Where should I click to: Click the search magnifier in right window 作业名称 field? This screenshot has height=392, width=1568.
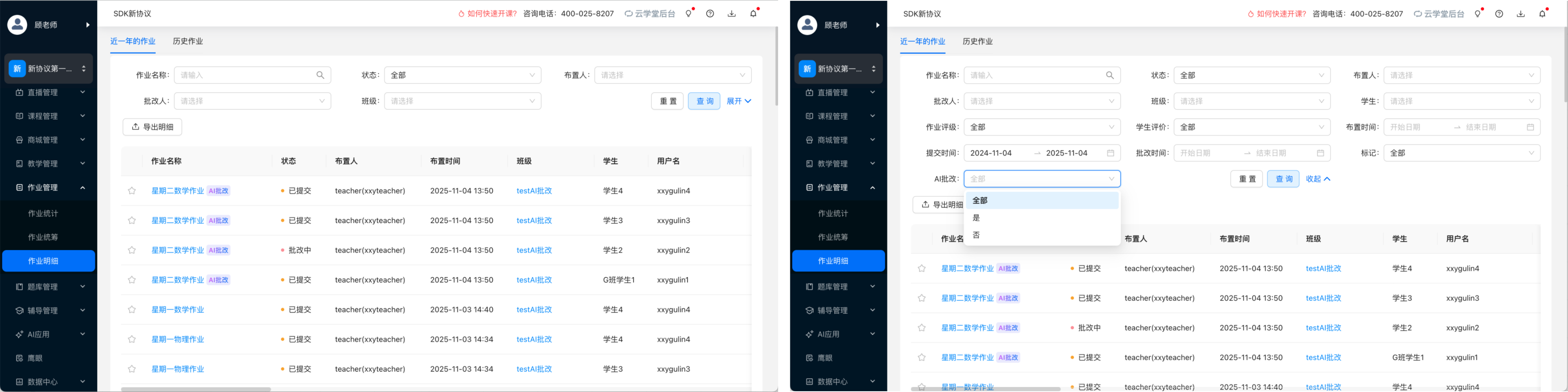click(x=1110, y=76)
